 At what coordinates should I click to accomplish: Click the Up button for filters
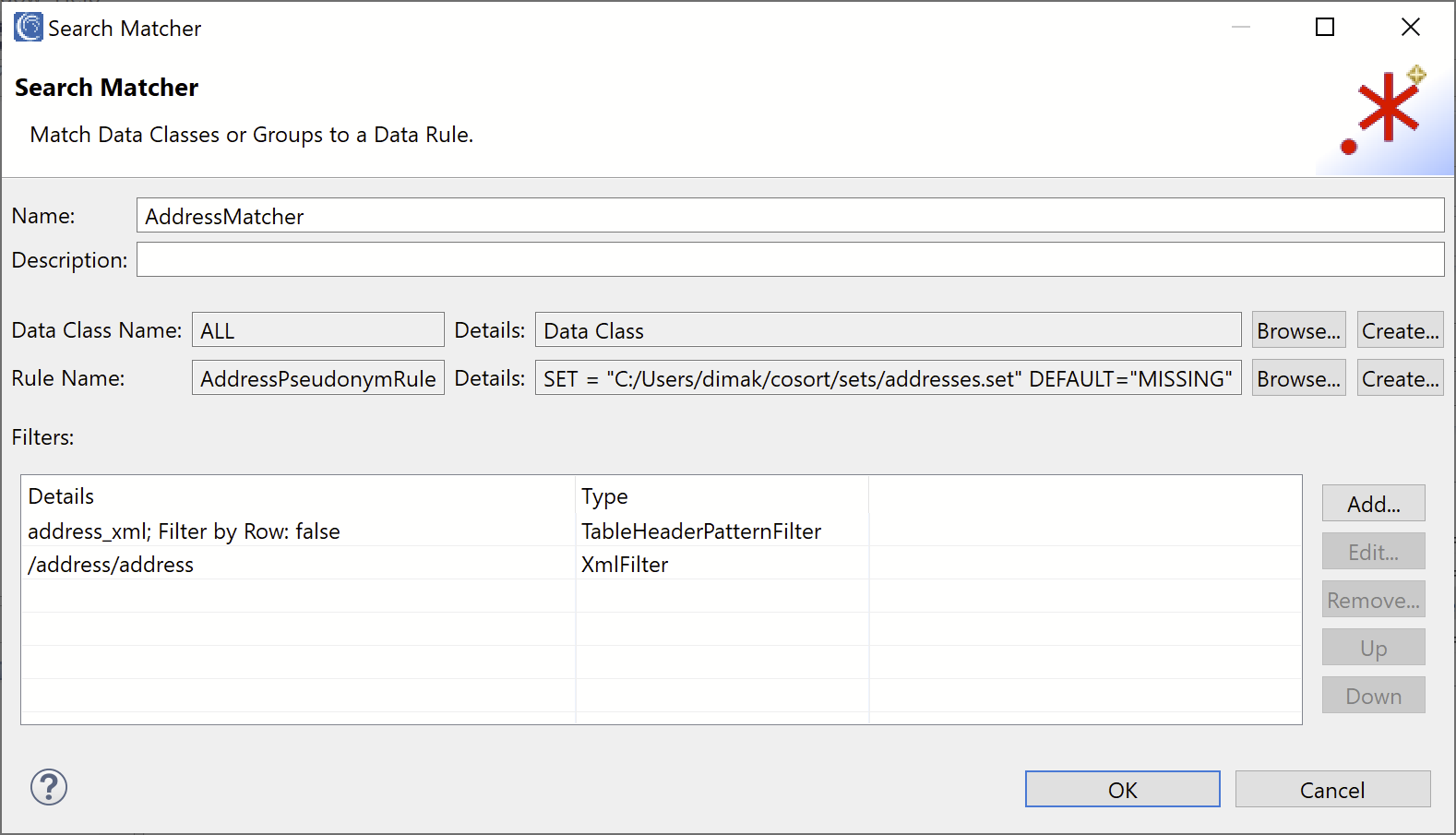point(1373,647)
